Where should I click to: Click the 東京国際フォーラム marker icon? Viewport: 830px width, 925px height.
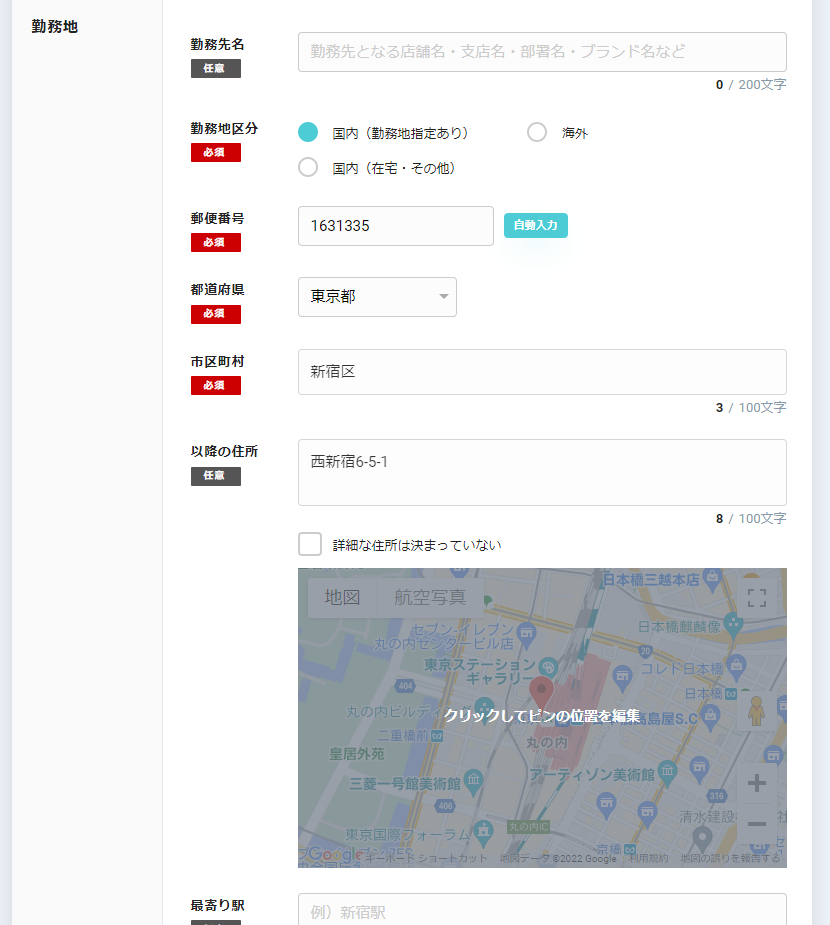[x=483, y=831]
